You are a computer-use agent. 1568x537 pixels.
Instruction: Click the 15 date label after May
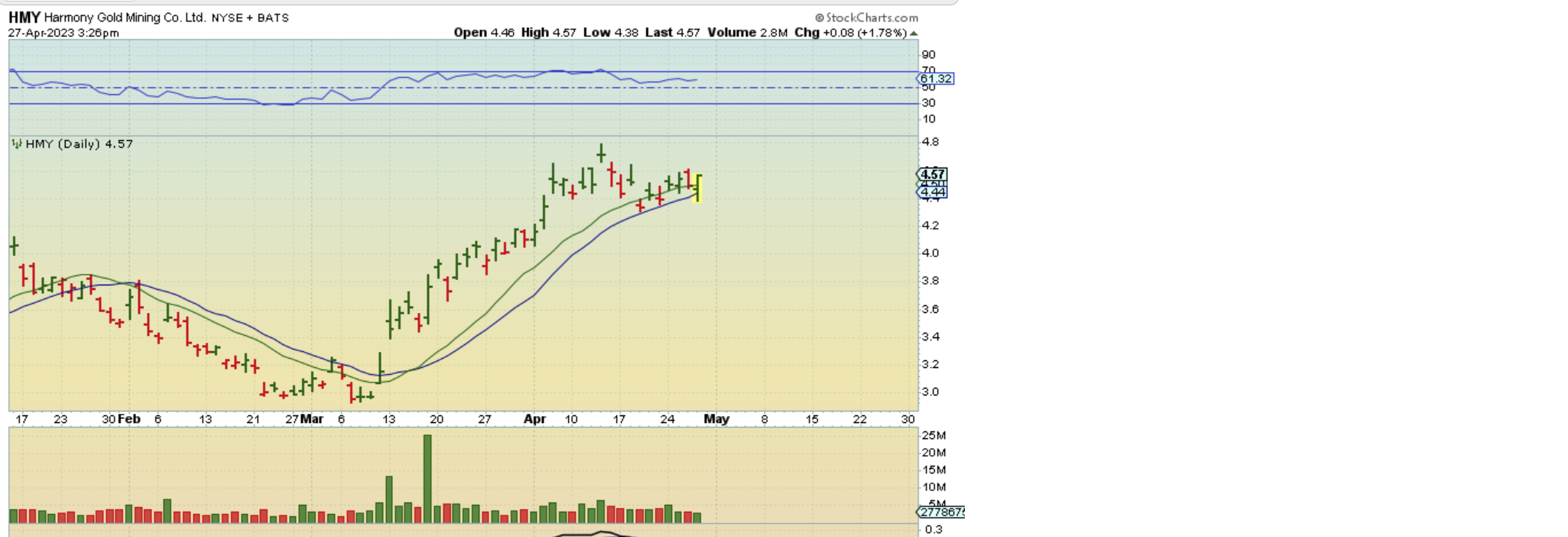(x=812, y=419)
